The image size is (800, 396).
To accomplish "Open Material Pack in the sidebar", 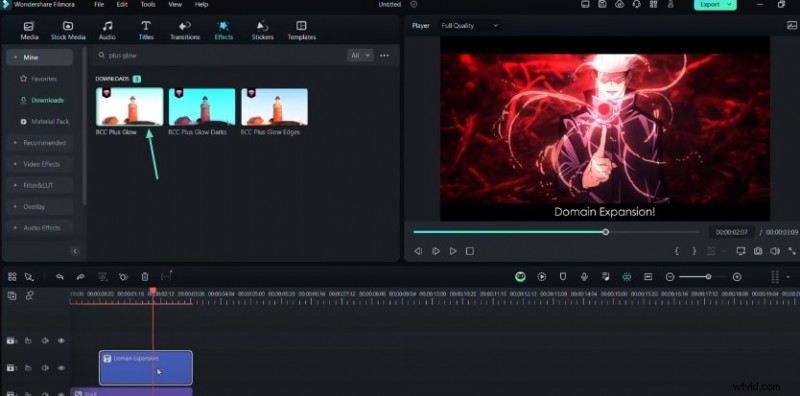I will (45, 121).
